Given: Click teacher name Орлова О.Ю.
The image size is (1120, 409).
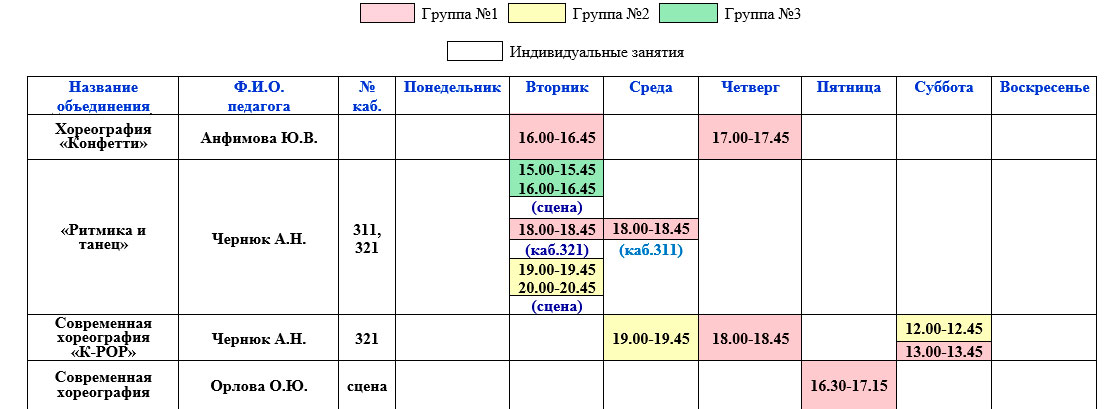Looking at the screenshot, I should (258, 386).
